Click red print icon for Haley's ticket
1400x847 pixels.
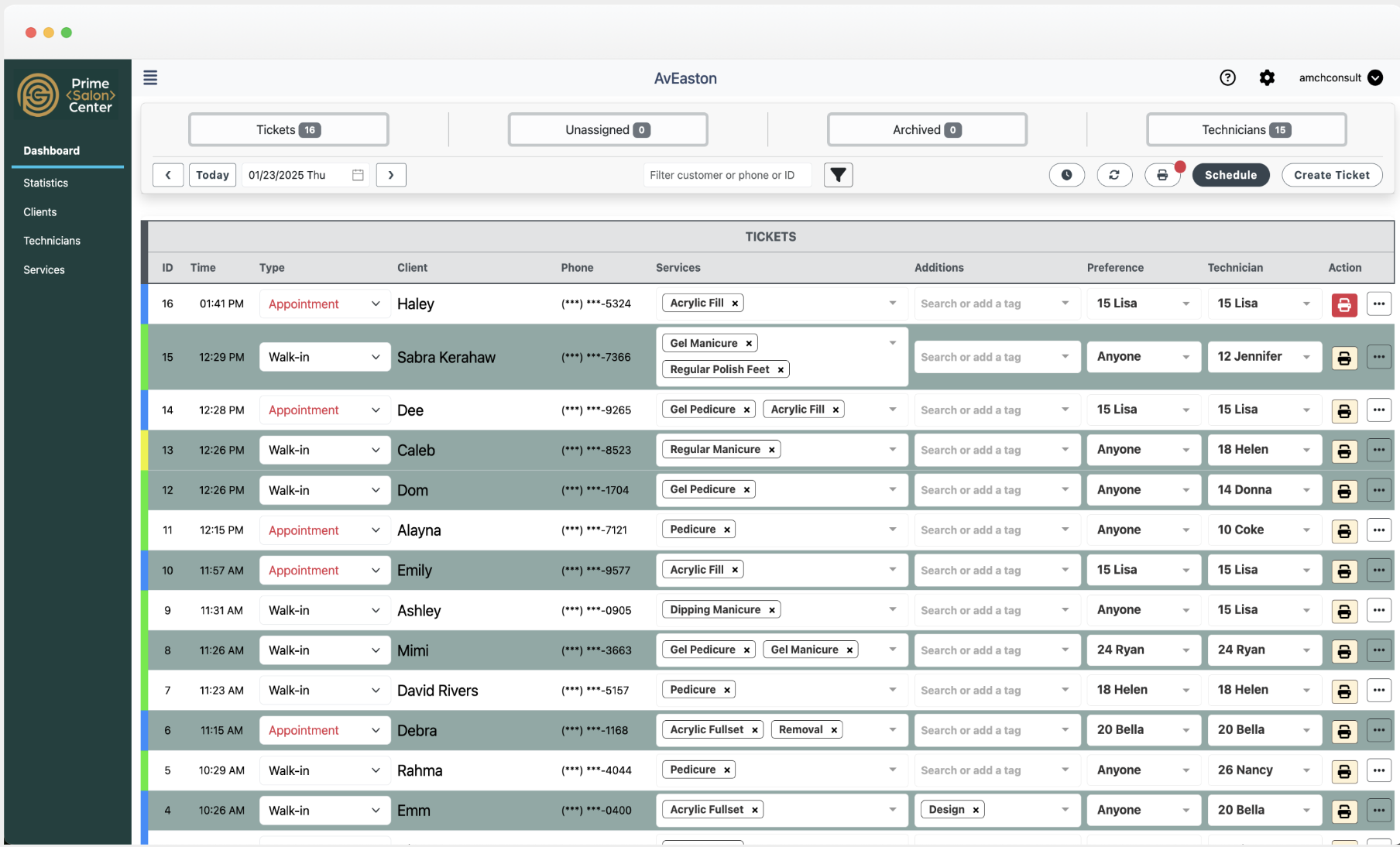[1344, 304]
